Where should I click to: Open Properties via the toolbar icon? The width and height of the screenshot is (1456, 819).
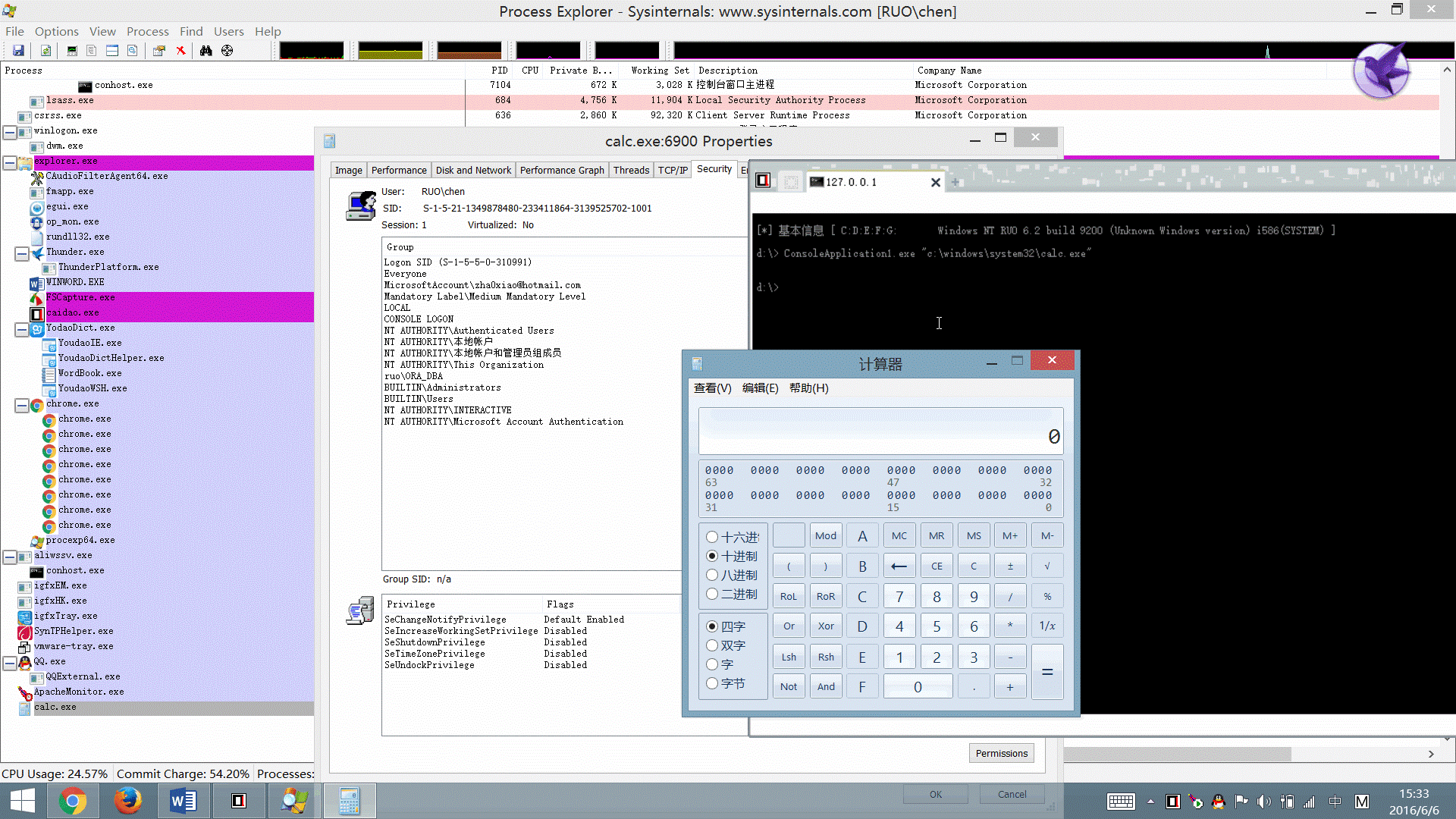tap(159, 51)
